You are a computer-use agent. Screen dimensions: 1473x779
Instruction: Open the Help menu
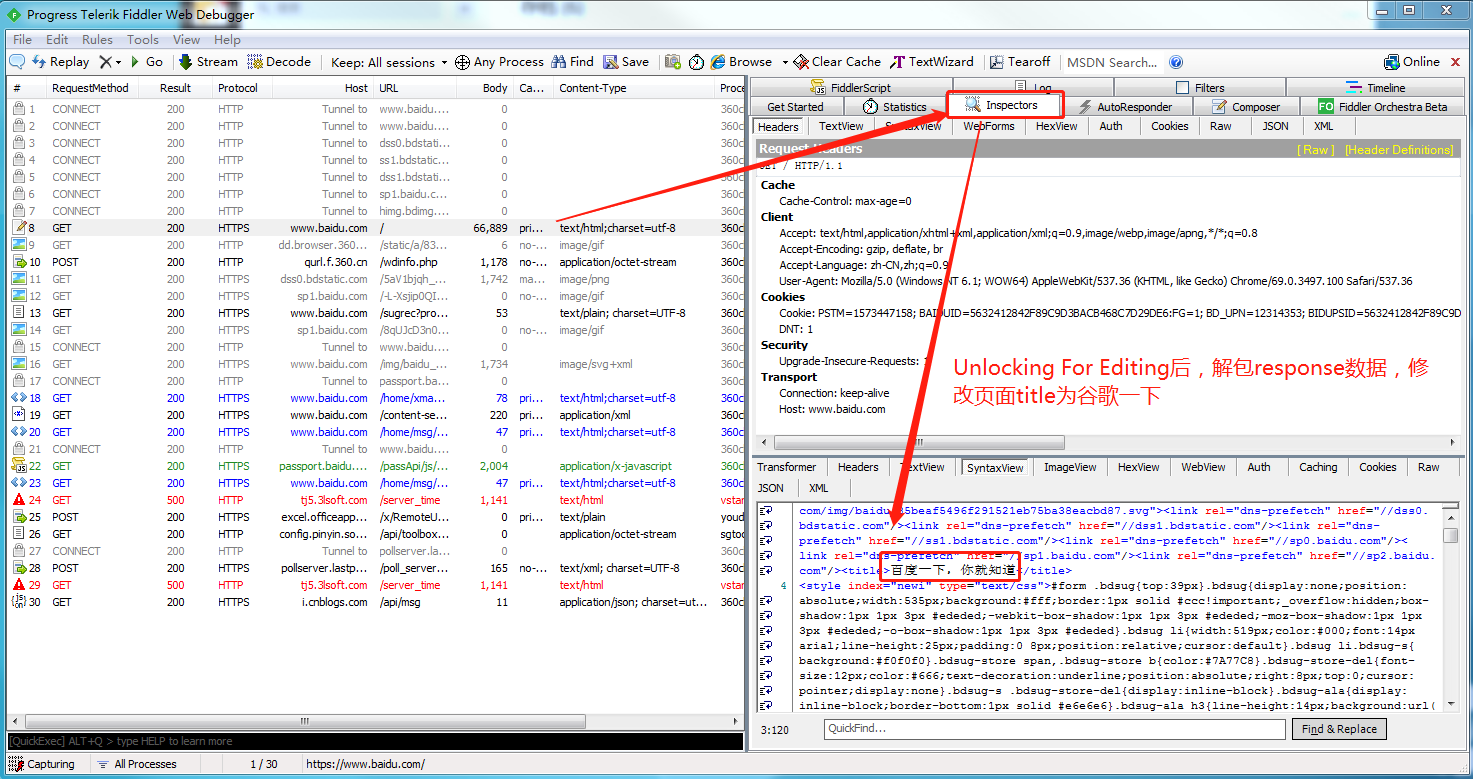click(227, 40)
